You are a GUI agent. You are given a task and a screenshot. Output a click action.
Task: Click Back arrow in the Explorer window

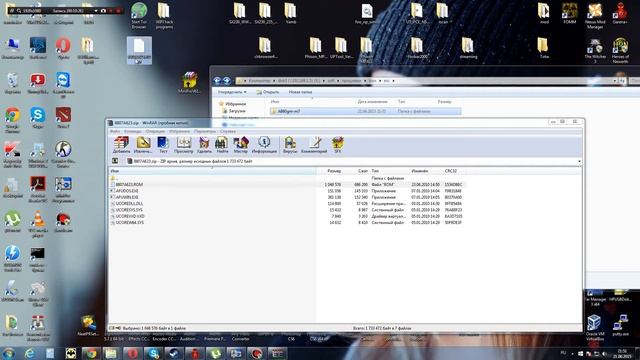[217, 81]
